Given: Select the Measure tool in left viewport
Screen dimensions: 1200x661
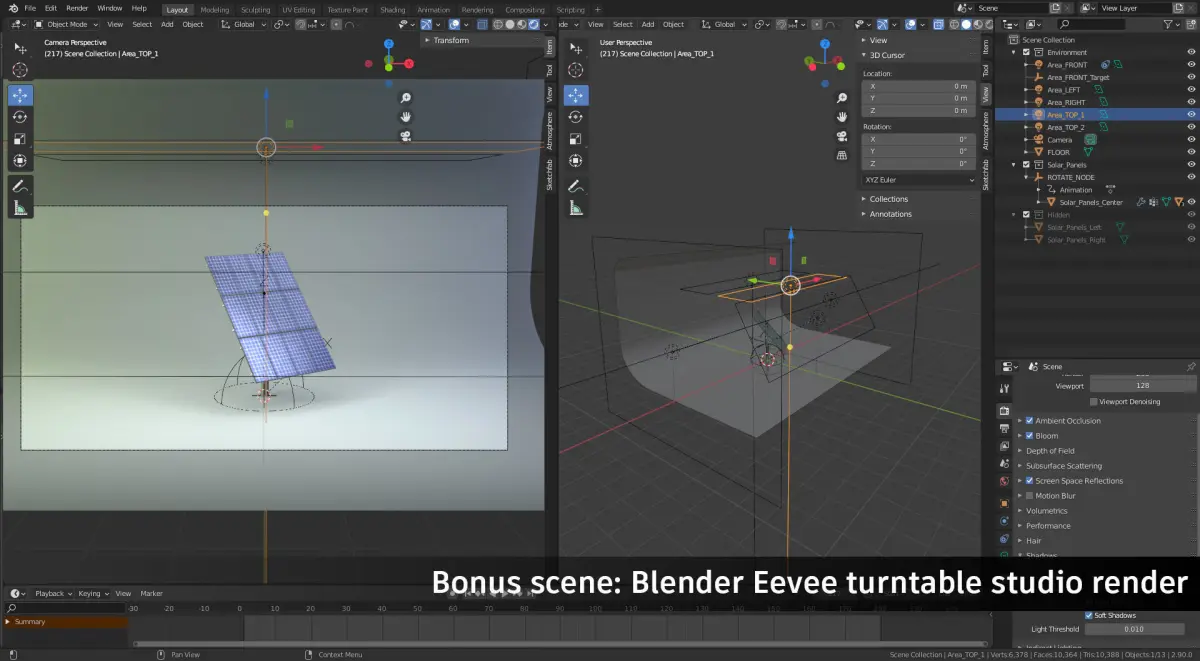Looking at the screenshot, I should click(x=20, y=208).
